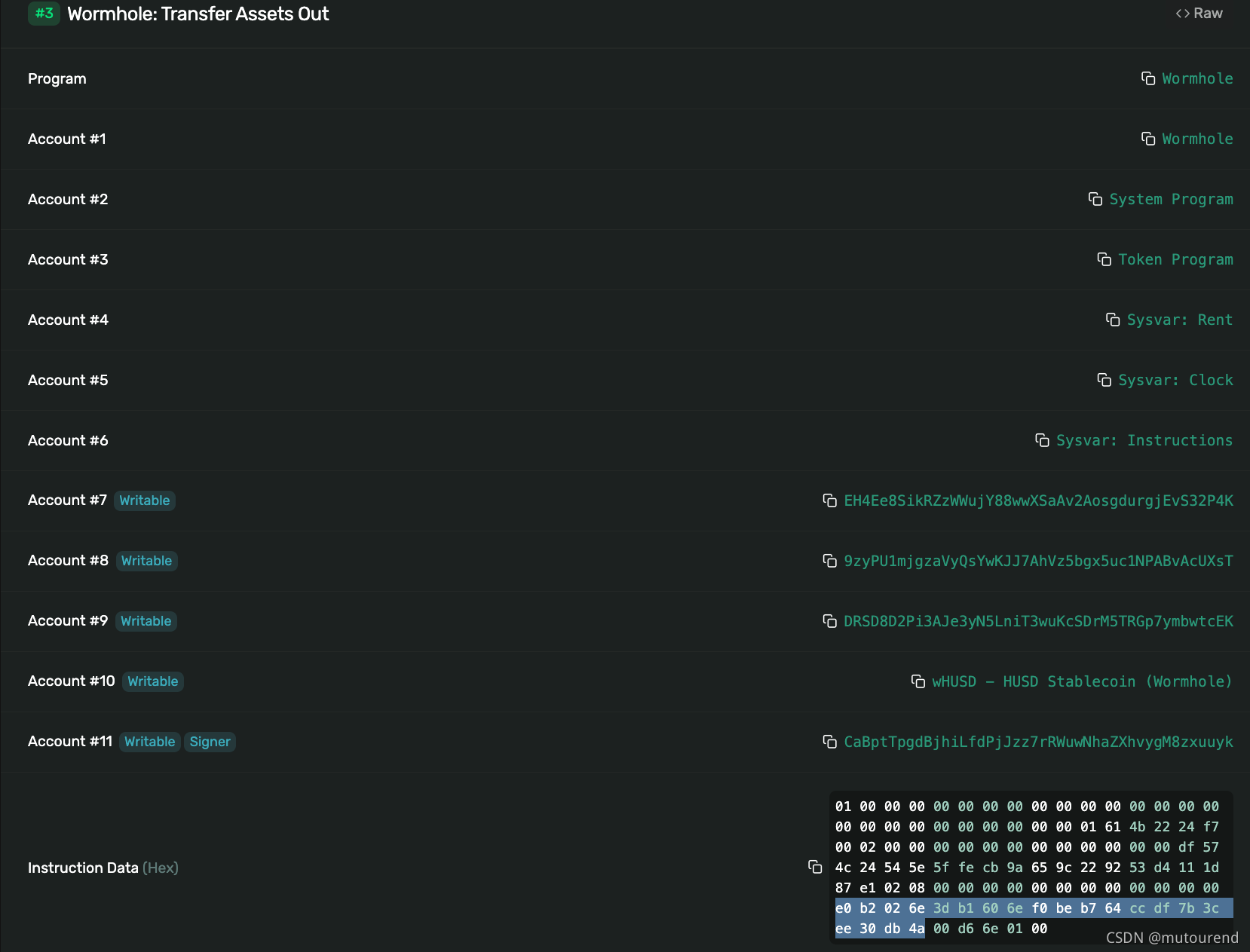Click the Writable badge on Account #11
The image size is (1250, 952).
150,742
